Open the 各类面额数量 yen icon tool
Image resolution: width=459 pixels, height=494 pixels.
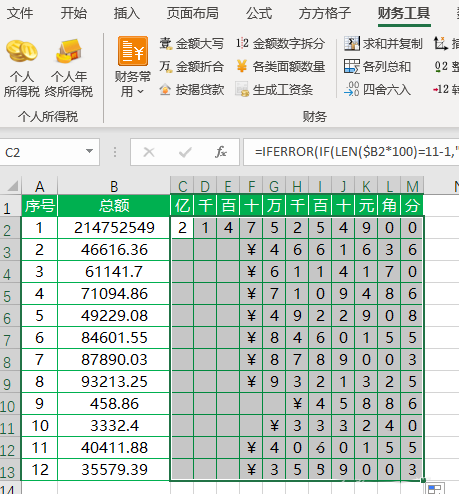click(x=280, y=67)
